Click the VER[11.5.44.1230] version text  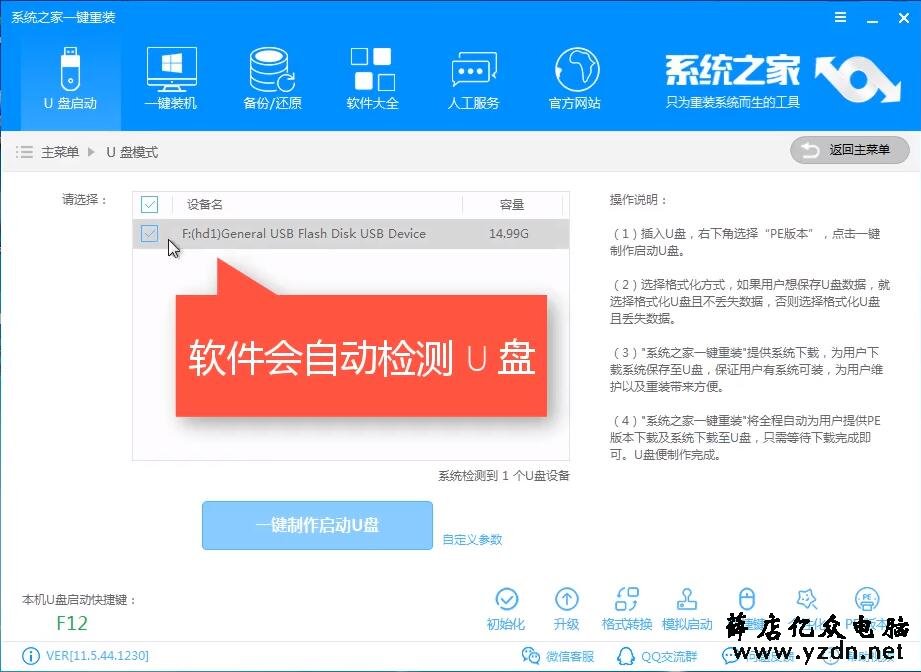(98, 656)
